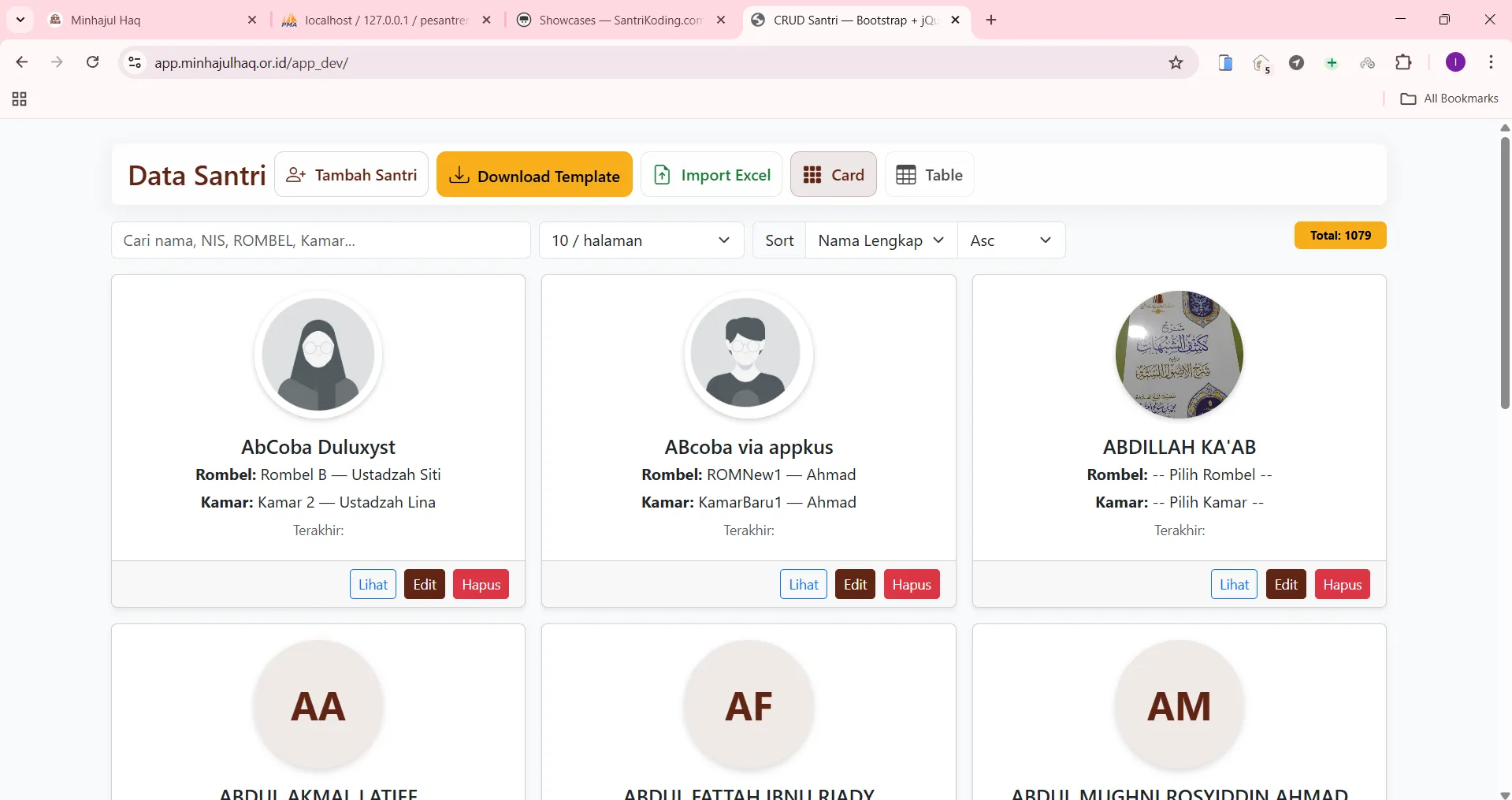This screenshot has height=800, width=1512.
Task: Click Lihat on ABDILLAH KA'AB card
Action: point(1234,584)
